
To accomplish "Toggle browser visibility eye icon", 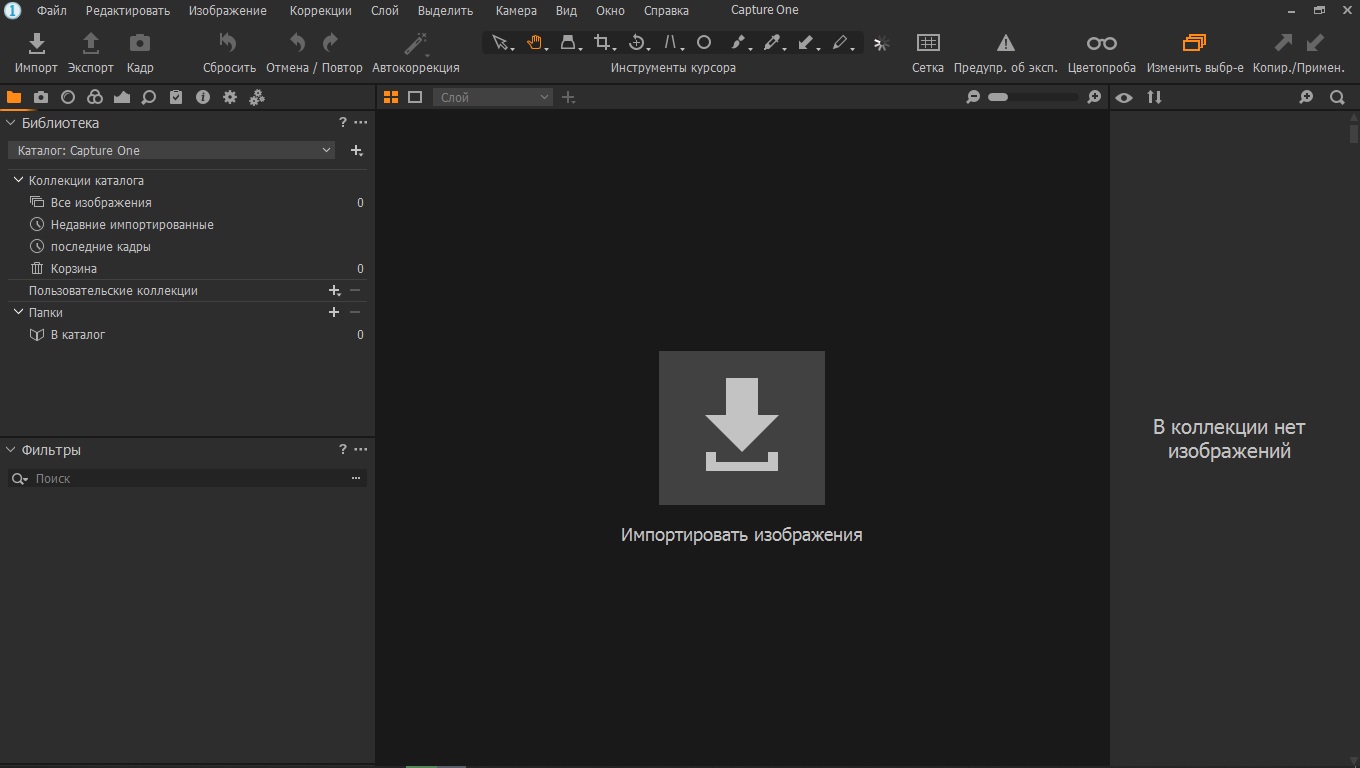I will coord(1125,97).
